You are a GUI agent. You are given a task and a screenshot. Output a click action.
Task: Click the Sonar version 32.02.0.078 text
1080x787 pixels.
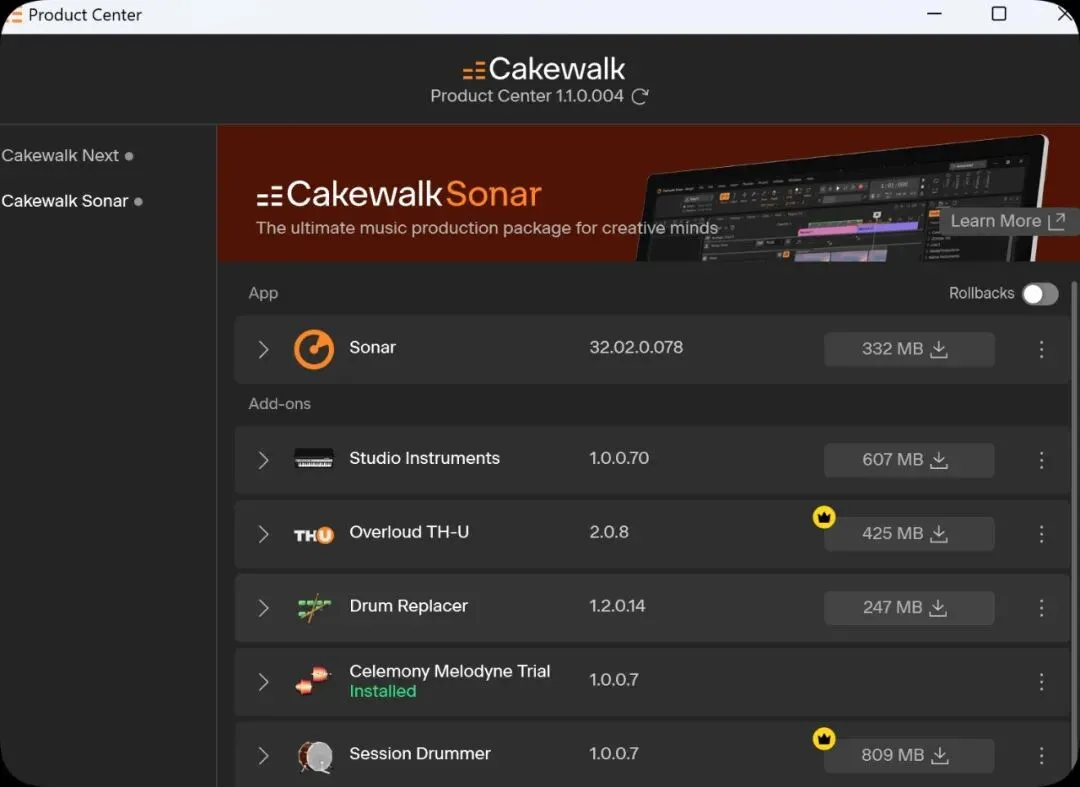coord(636,347)
